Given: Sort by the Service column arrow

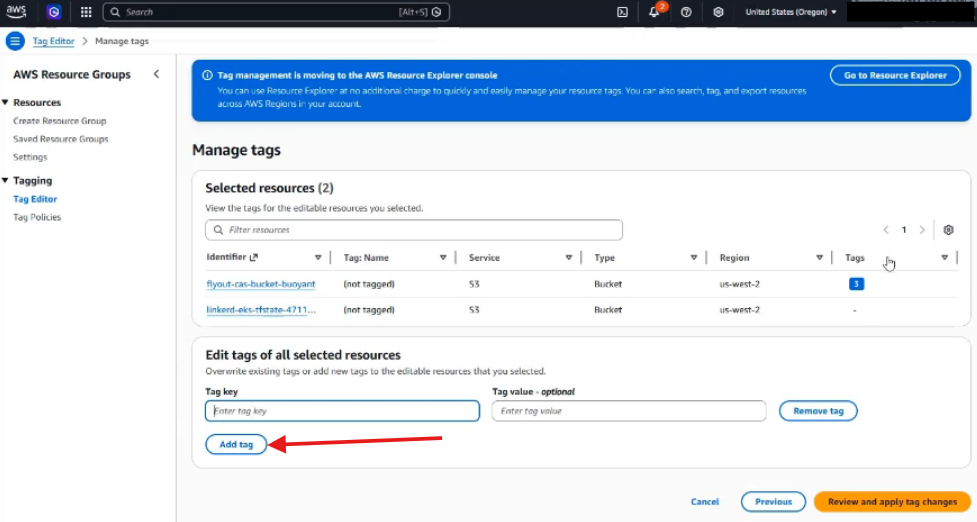Looking at the screenshot, I should tap(568, 257).
